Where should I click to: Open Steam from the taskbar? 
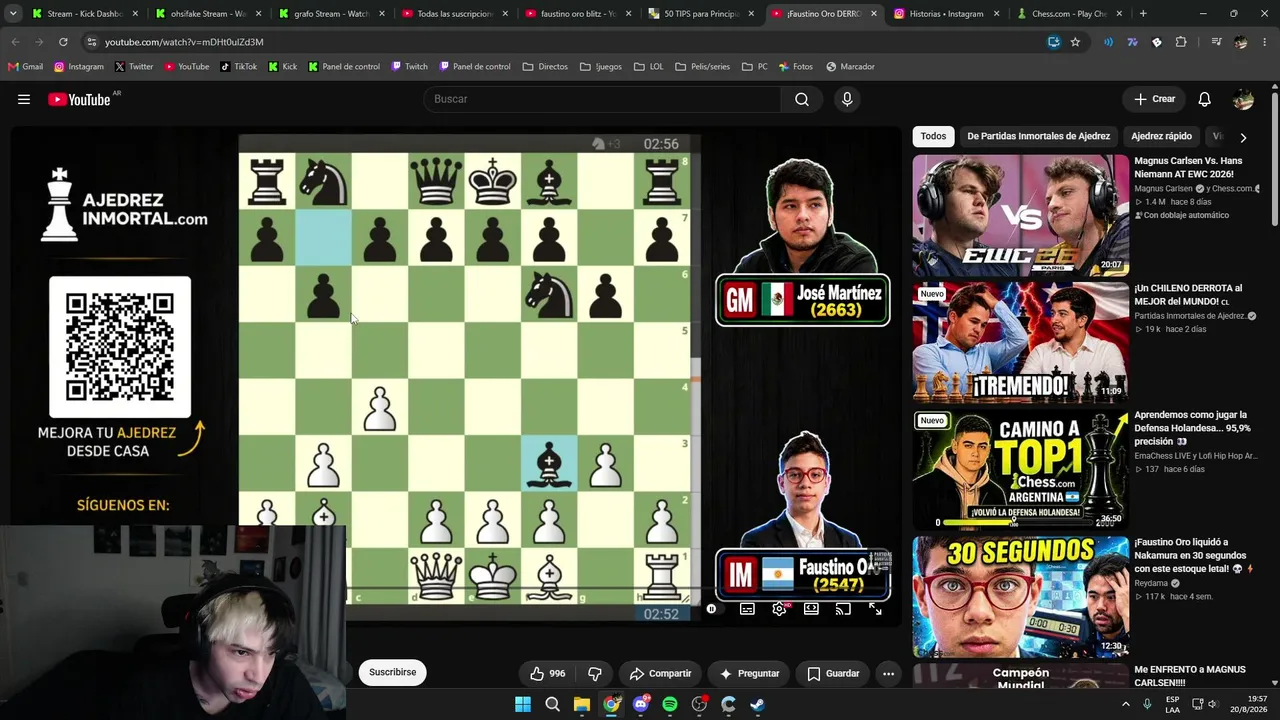pyautogui.click(x=757, y=705)
